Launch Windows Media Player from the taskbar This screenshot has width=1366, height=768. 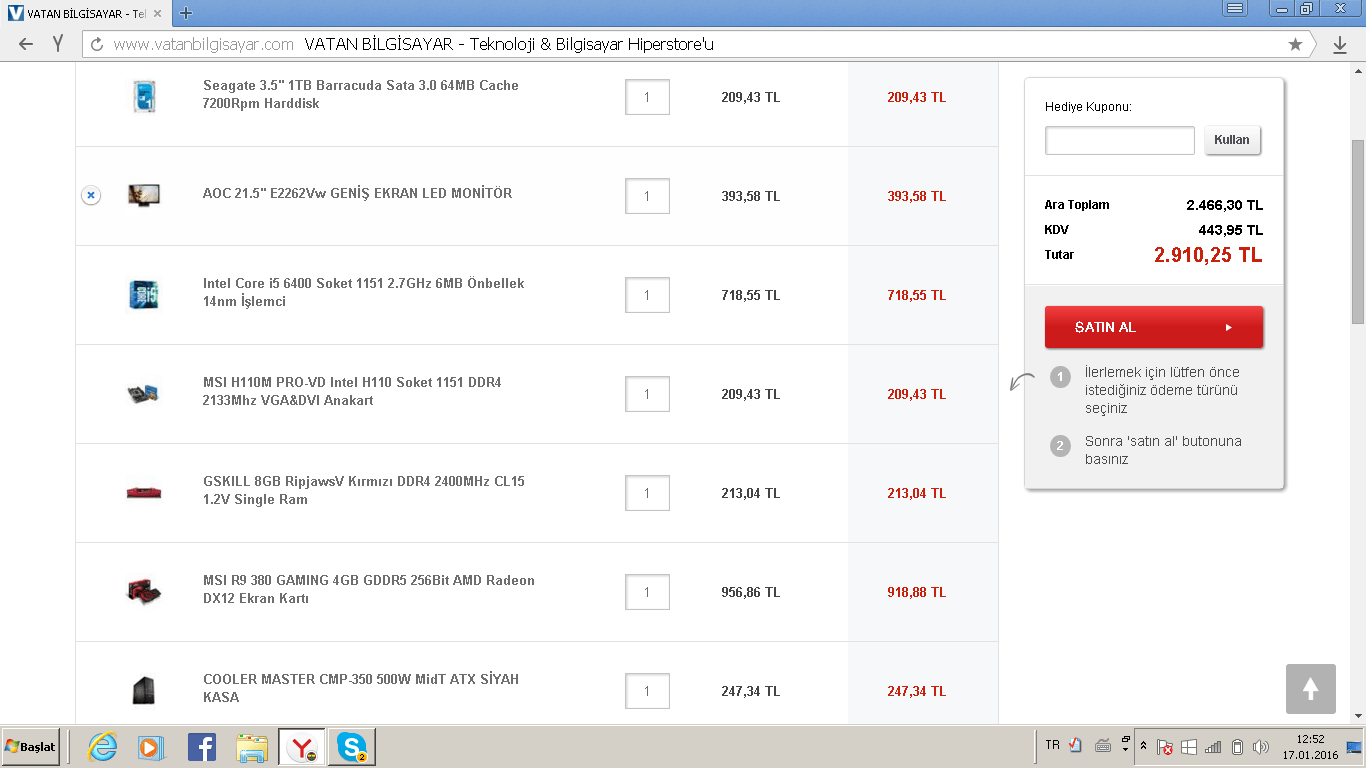(x=150, y=747)
